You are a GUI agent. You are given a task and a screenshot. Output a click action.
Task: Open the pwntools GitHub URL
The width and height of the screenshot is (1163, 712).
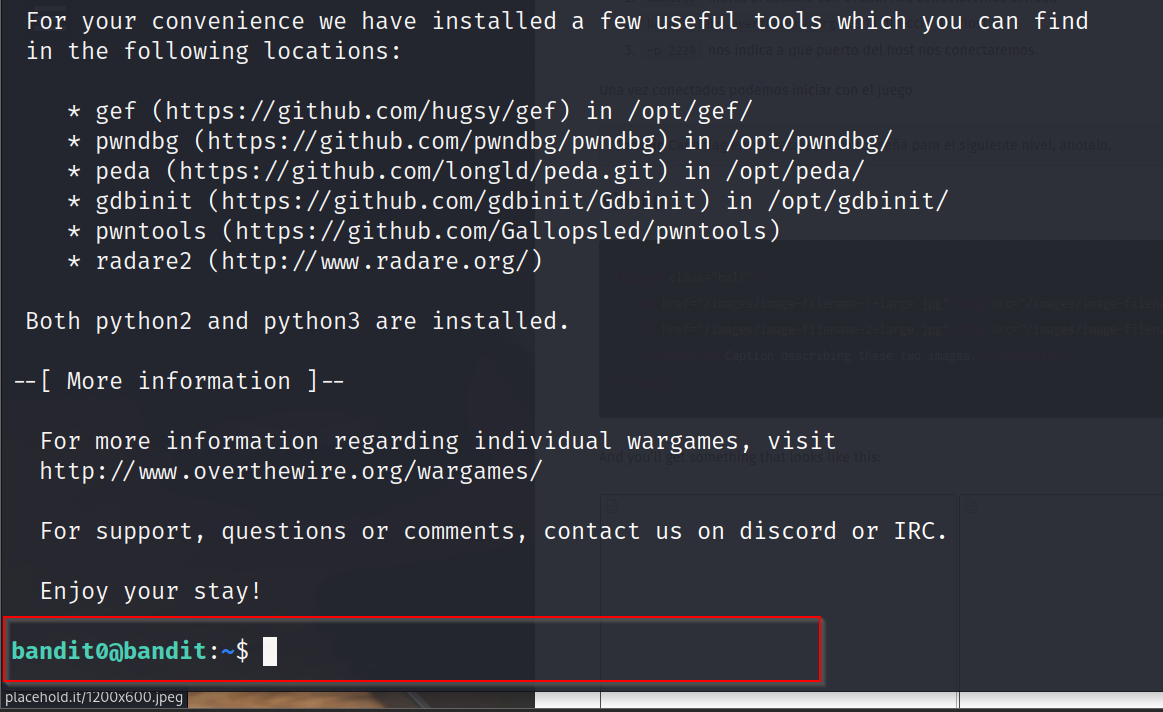click(x=501, y=231)
